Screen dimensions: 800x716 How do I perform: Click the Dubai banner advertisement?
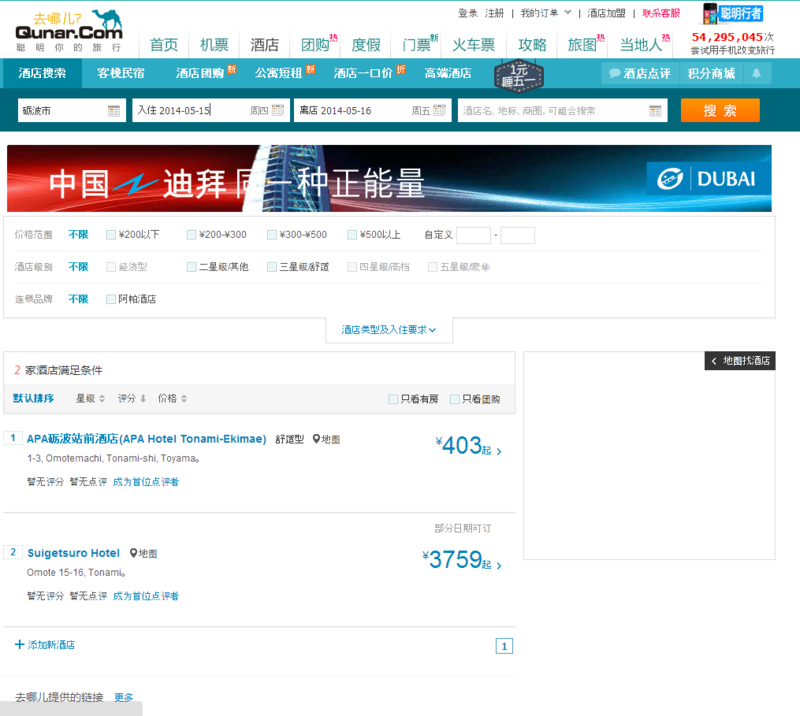coord(389,179)
